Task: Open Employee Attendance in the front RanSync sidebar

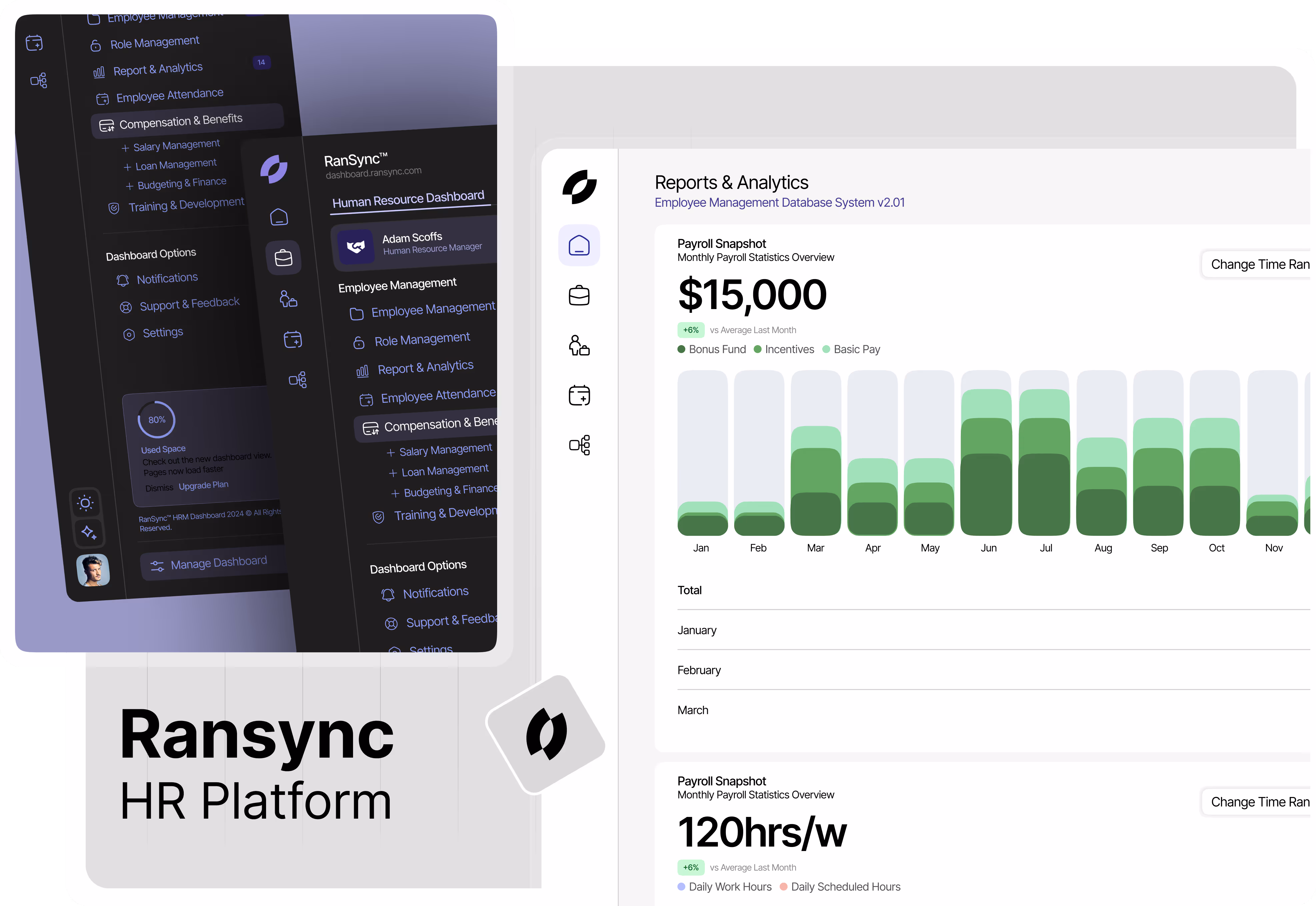Action: tap(428, 396)
